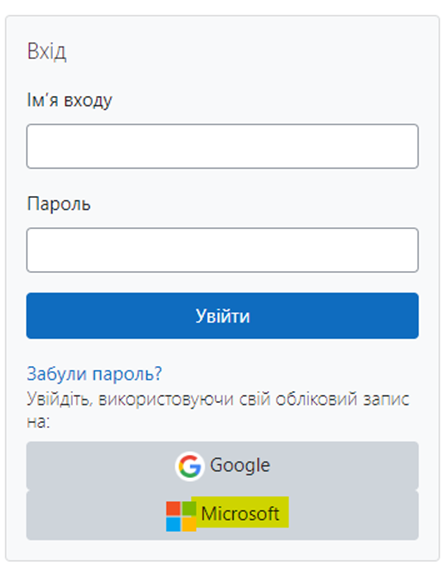Focus the Ім'я входу input field

(x=222, y=146)
